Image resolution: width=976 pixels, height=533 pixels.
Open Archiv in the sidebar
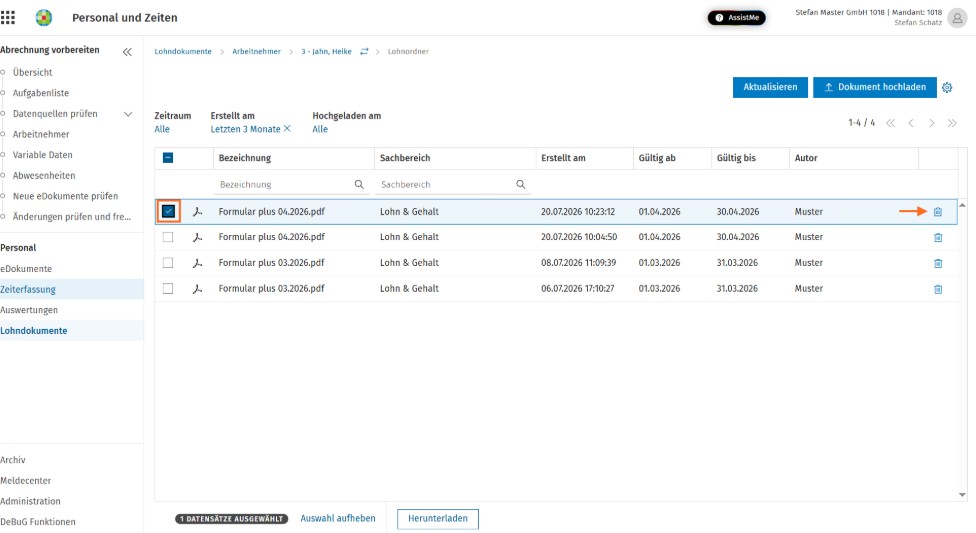[x=13, y=460]
